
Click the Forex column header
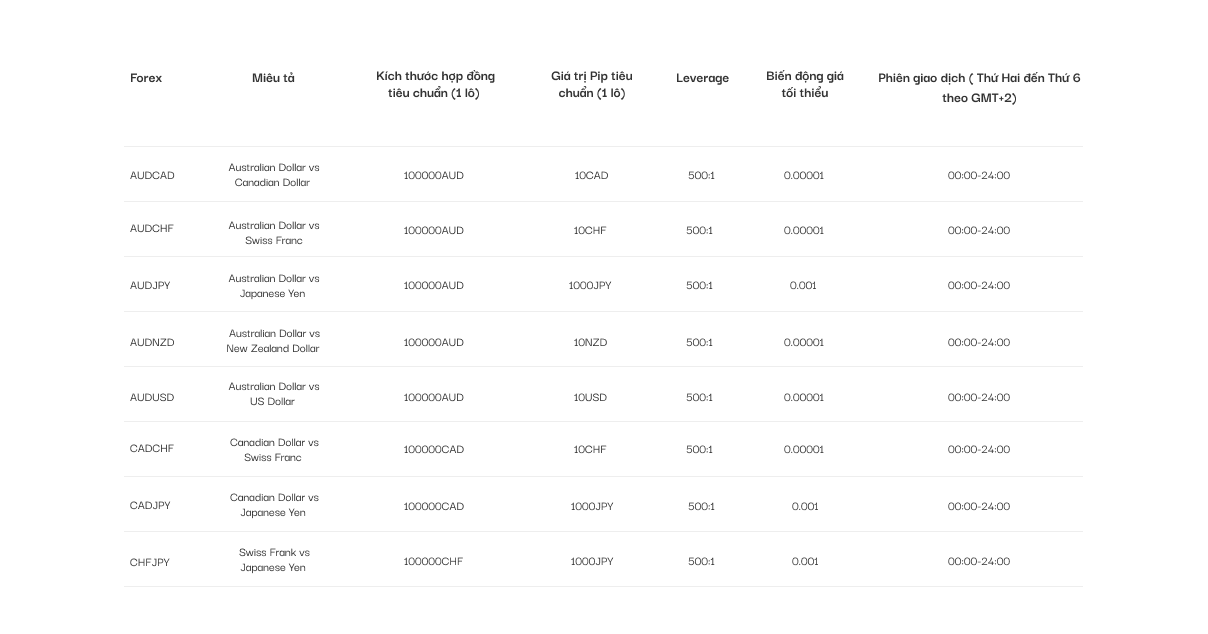click(x=146, y=78)
